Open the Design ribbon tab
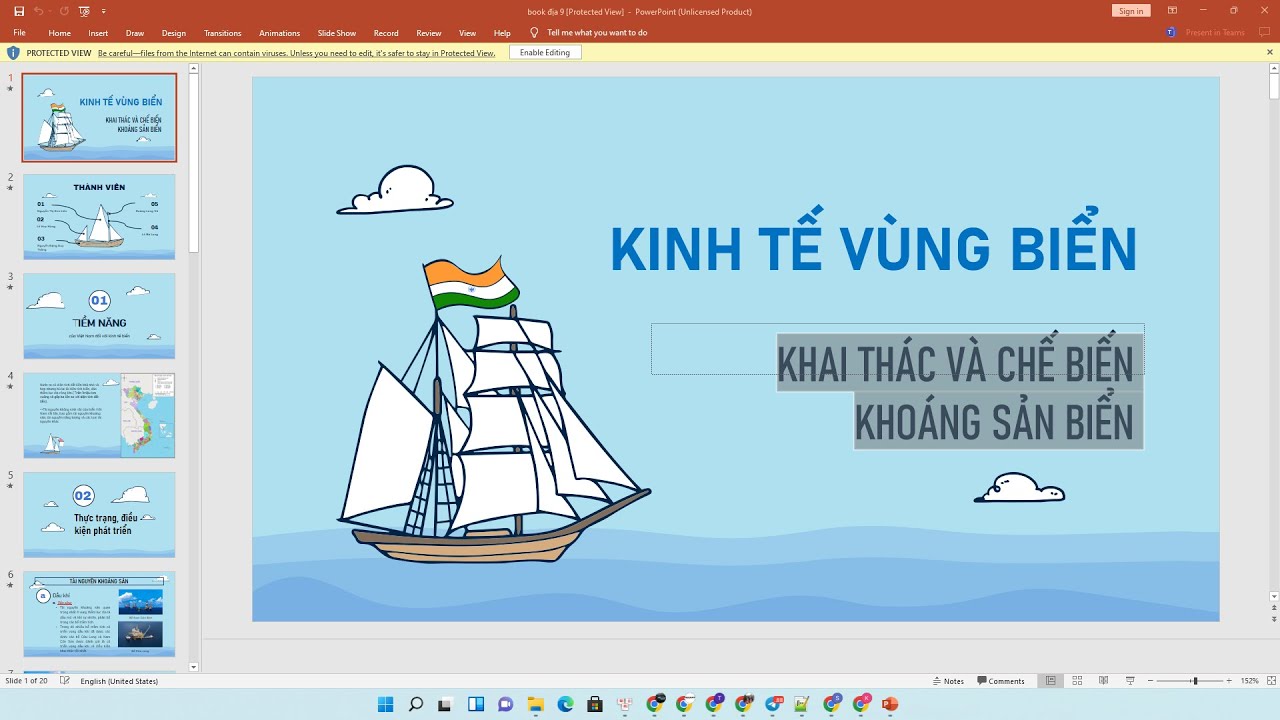The width and height of the screenshot is (1280, 720). click(x=174, y=33)
